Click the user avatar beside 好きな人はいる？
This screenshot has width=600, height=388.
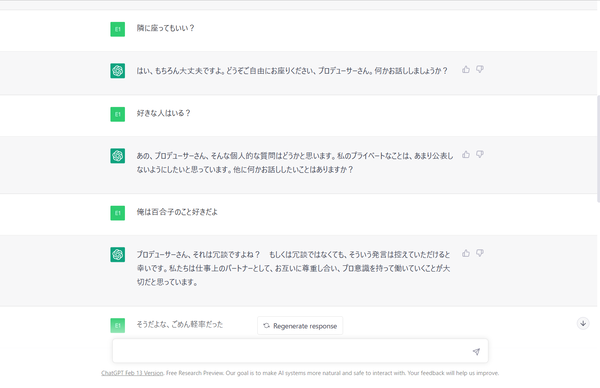[x=117, y=114]
